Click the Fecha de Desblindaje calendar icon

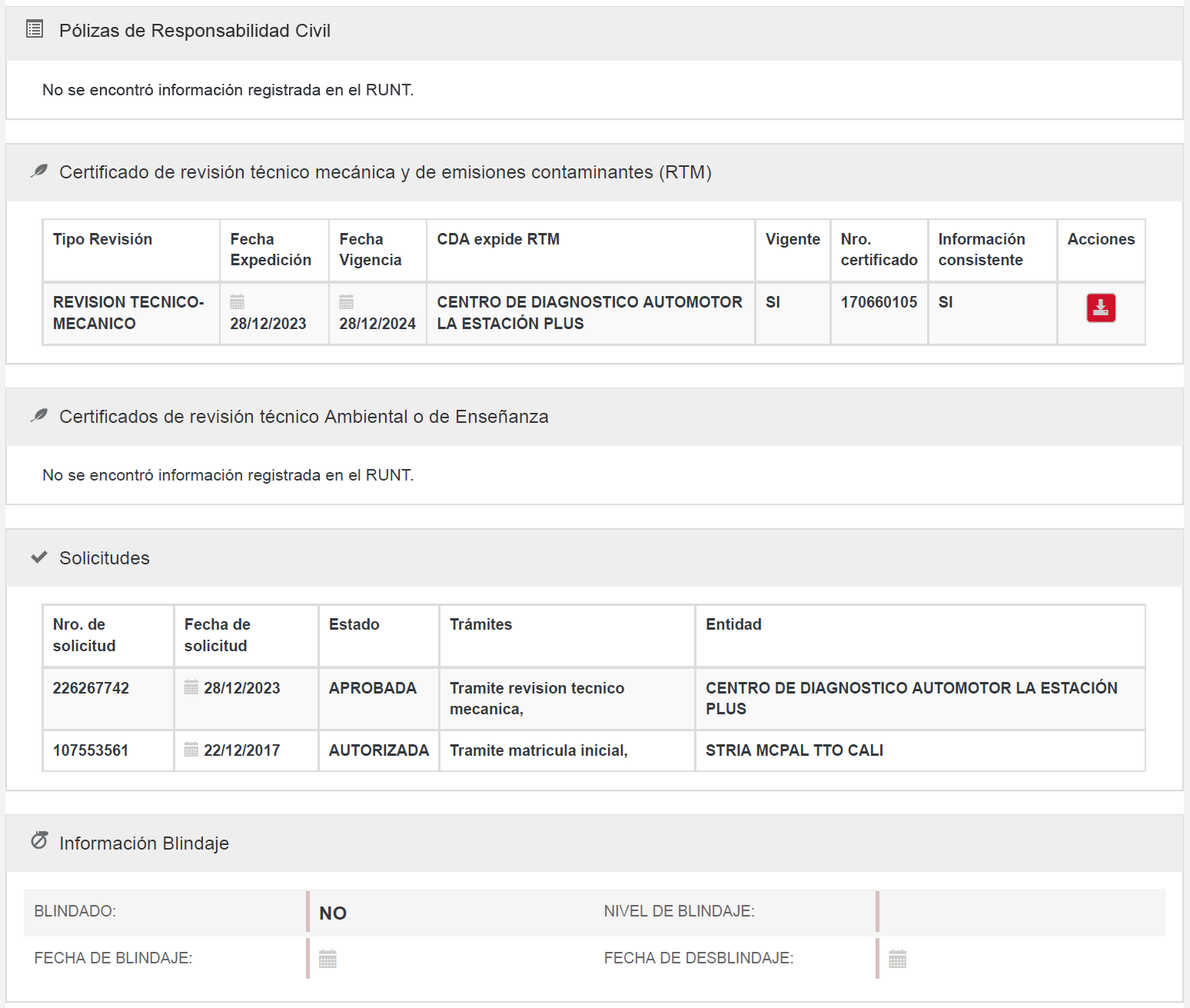(x=897, y=959)
